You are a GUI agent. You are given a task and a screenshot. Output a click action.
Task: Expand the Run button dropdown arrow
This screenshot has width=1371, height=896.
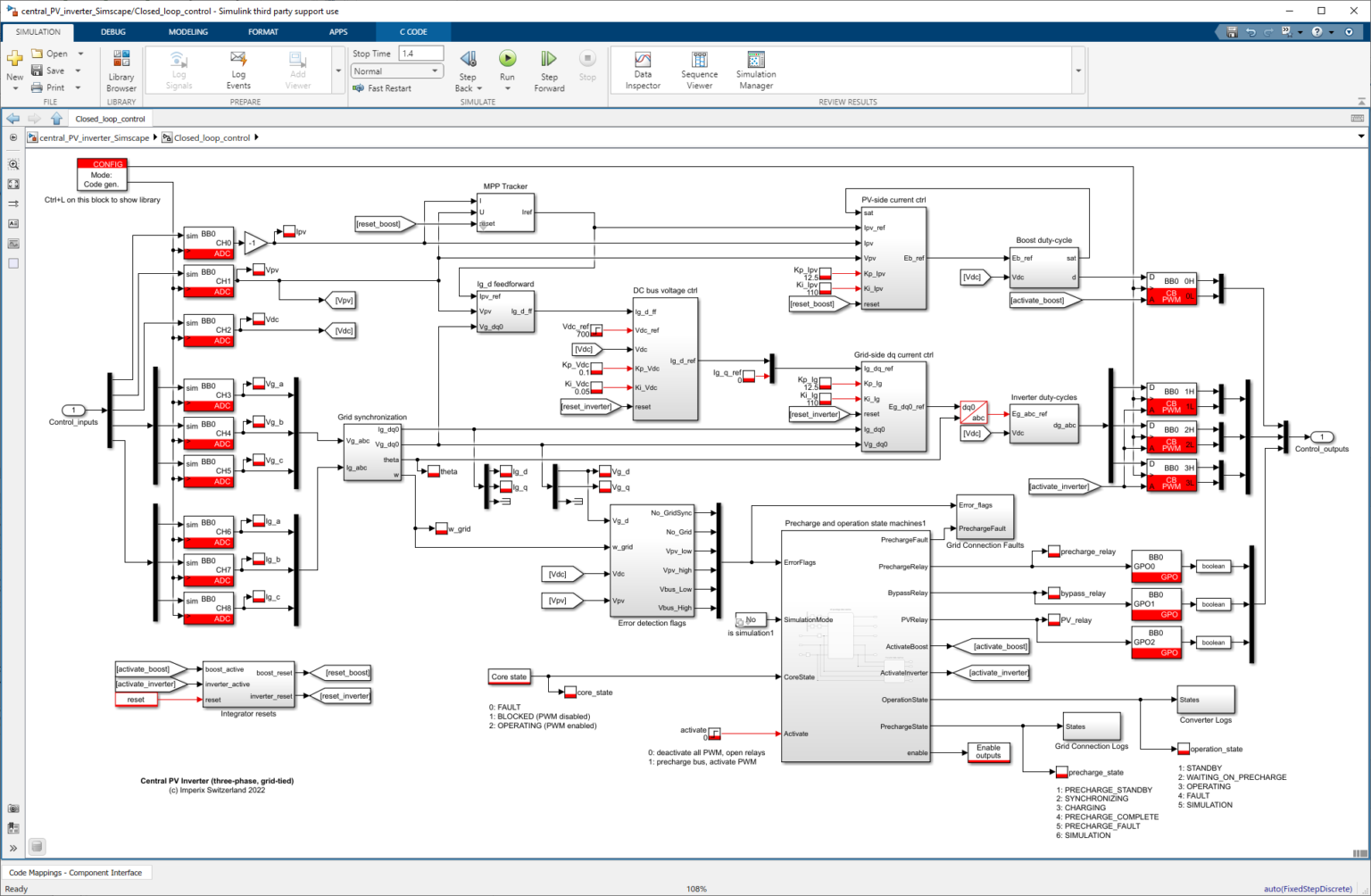(507, 88)
